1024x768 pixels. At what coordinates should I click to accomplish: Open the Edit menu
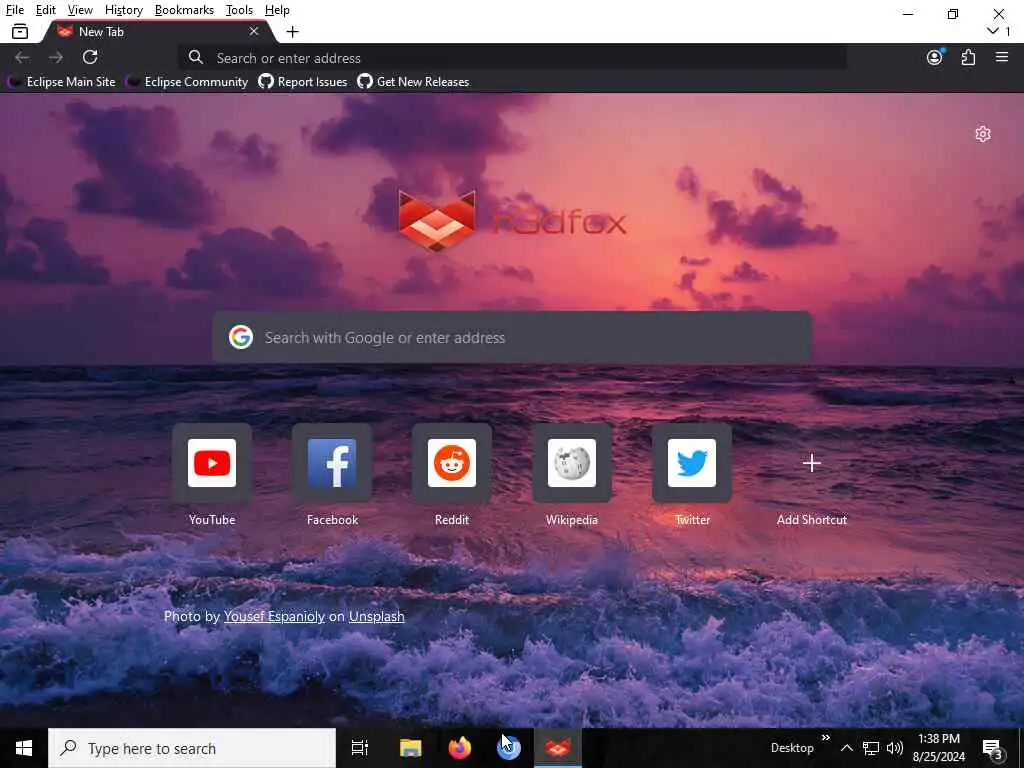pos(45,10)
